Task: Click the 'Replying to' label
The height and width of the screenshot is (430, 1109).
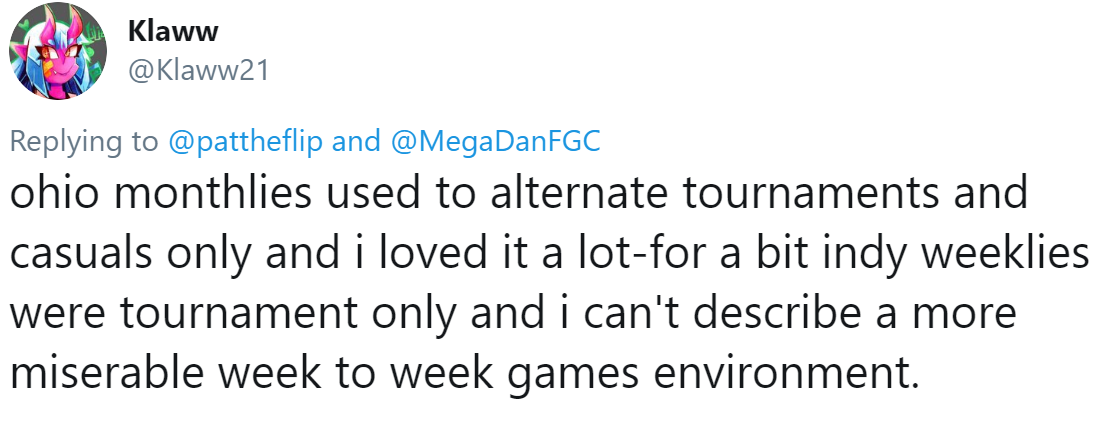Action: pos(84,142)
